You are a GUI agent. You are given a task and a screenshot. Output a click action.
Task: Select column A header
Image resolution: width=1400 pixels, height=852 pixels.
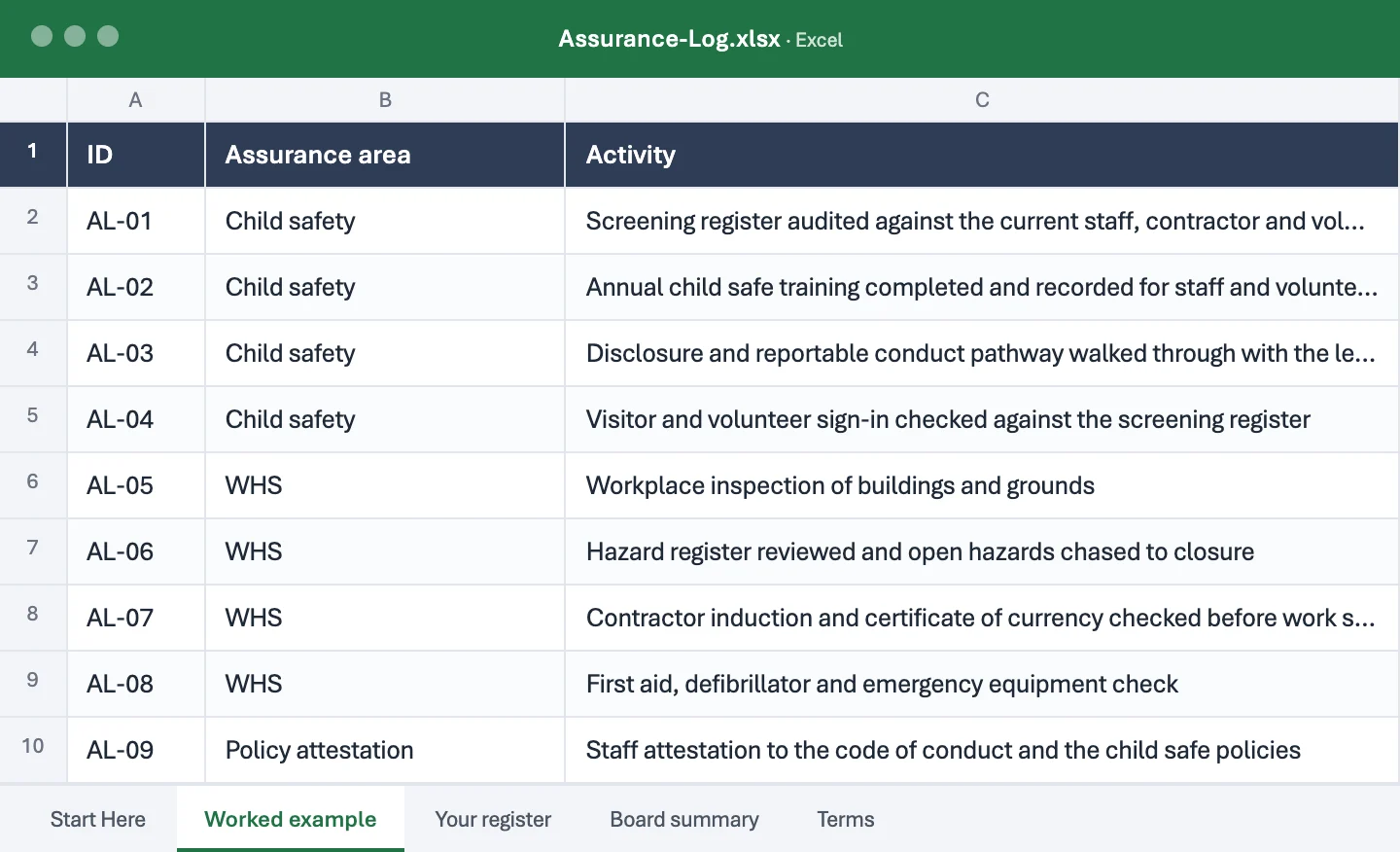136,100
